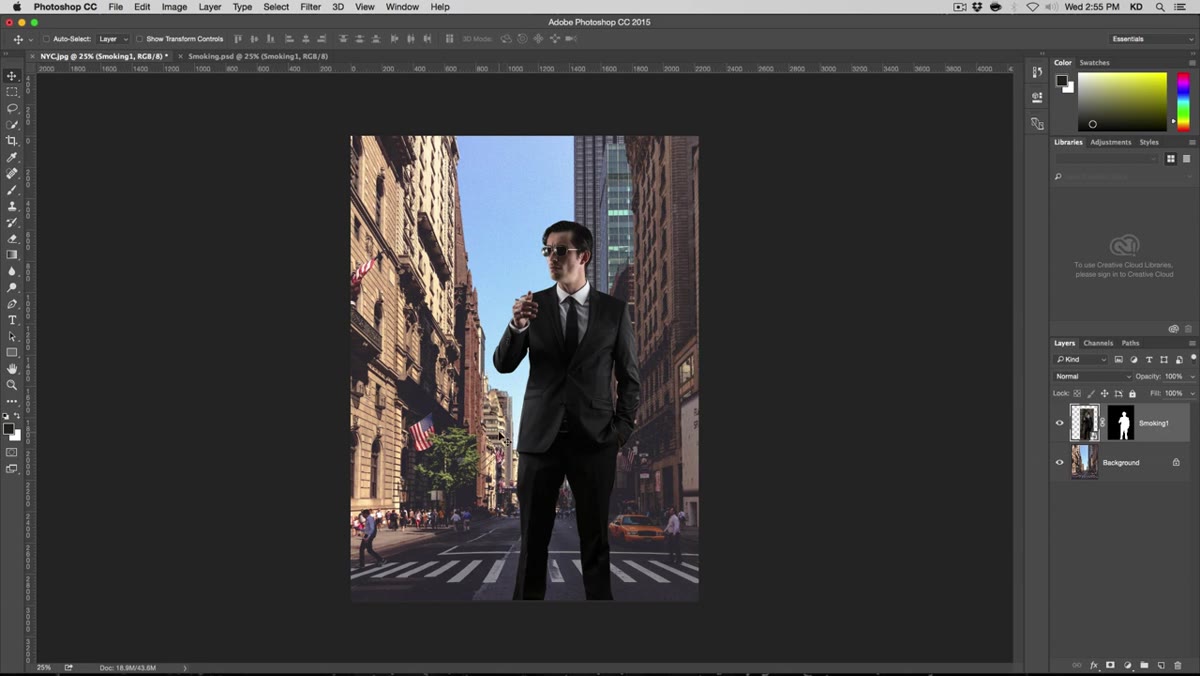
Task: Create a new group folder icon
Action: (x=1144, y=665)
